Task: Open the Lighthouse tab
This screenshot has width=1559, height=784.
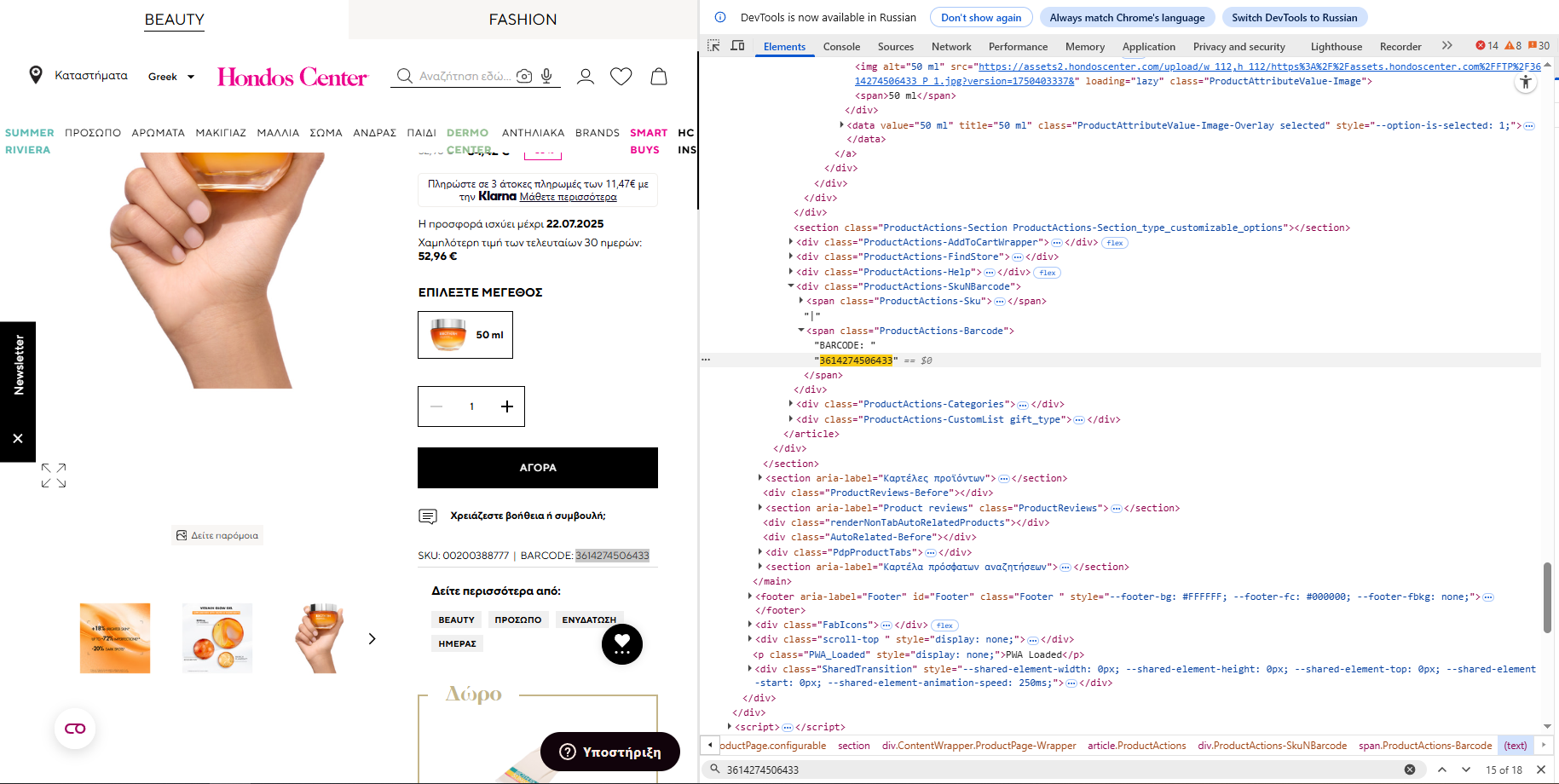Action: click(x=1336, y=47)
